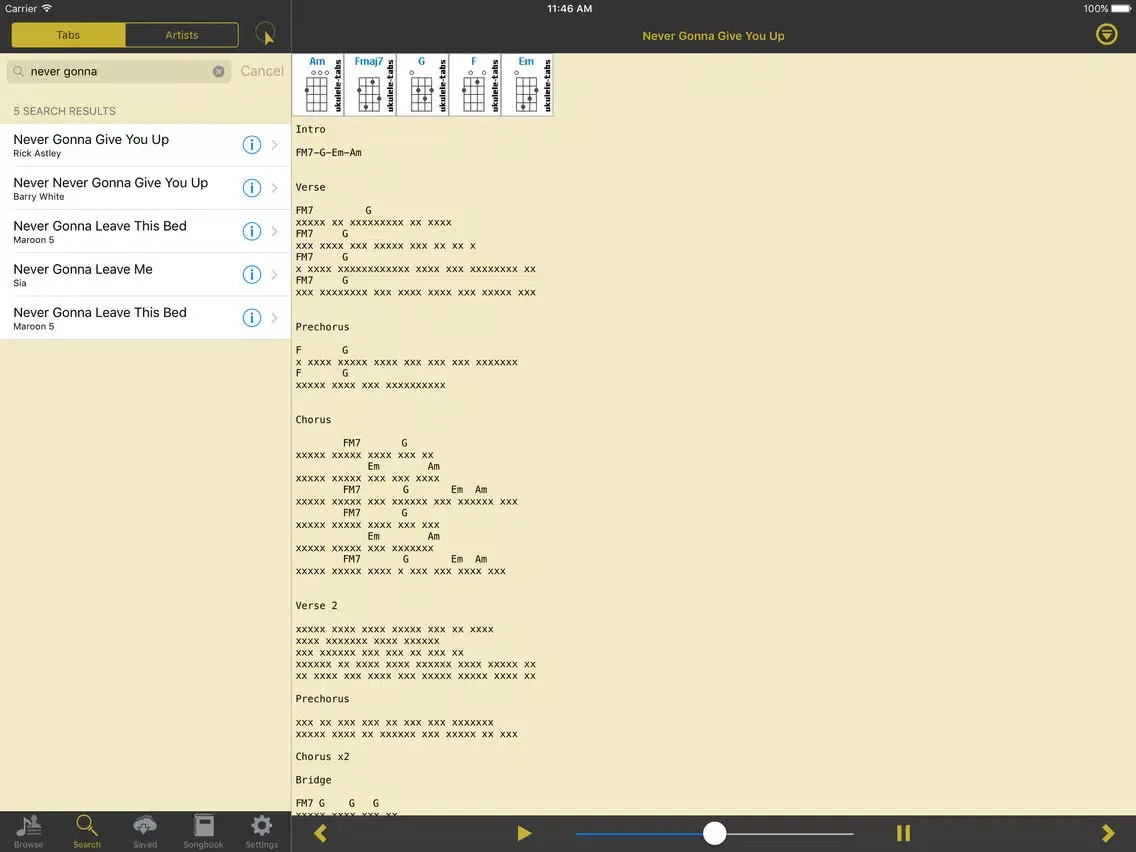Open the Songbook section
The height and width of the screenshot is (852, 1136).
tap(203, 830)
